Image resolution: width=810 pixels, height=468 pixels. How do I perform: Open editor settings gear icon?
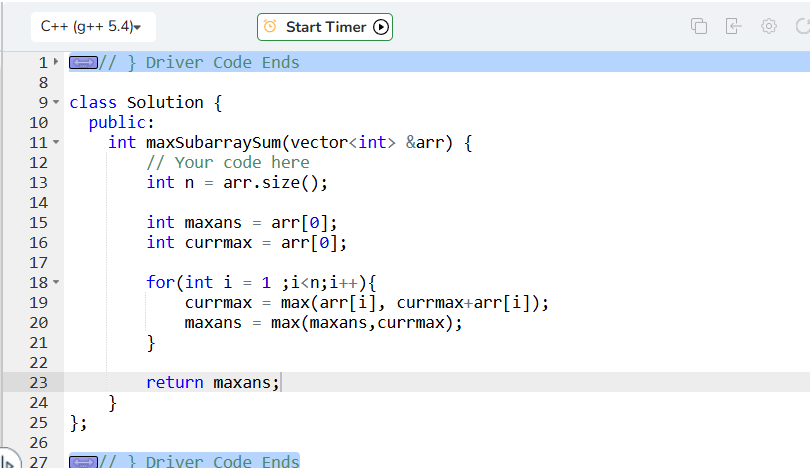(769, 26)
